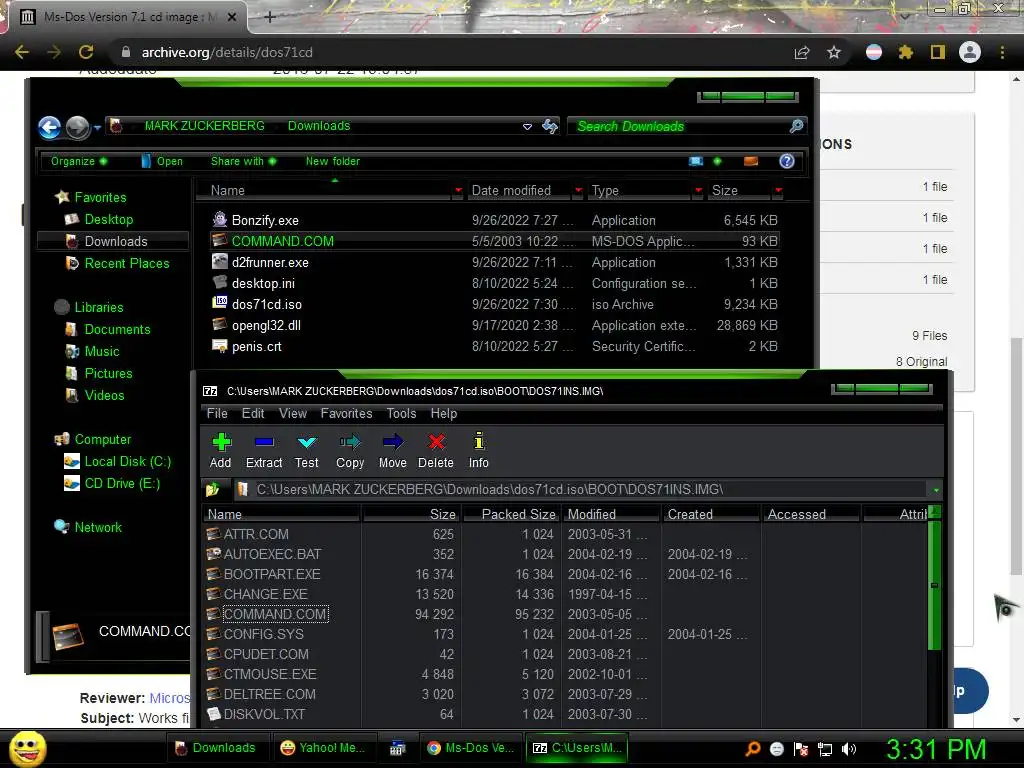Expand the 7-Zip path dropdown arrow
This screenshot has width=1024, height=768.
point(936,490)
